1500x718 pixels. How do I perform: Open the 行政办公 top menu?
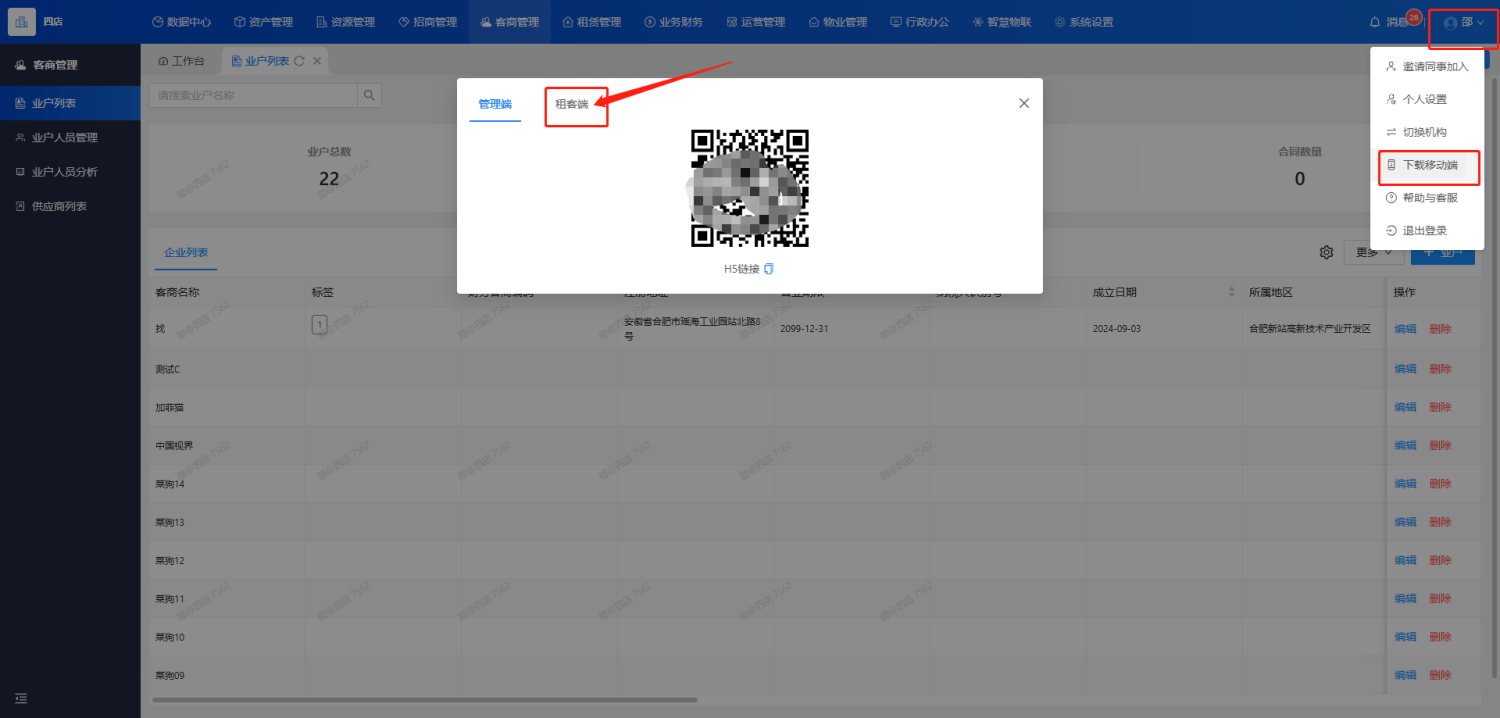point(920,22)
